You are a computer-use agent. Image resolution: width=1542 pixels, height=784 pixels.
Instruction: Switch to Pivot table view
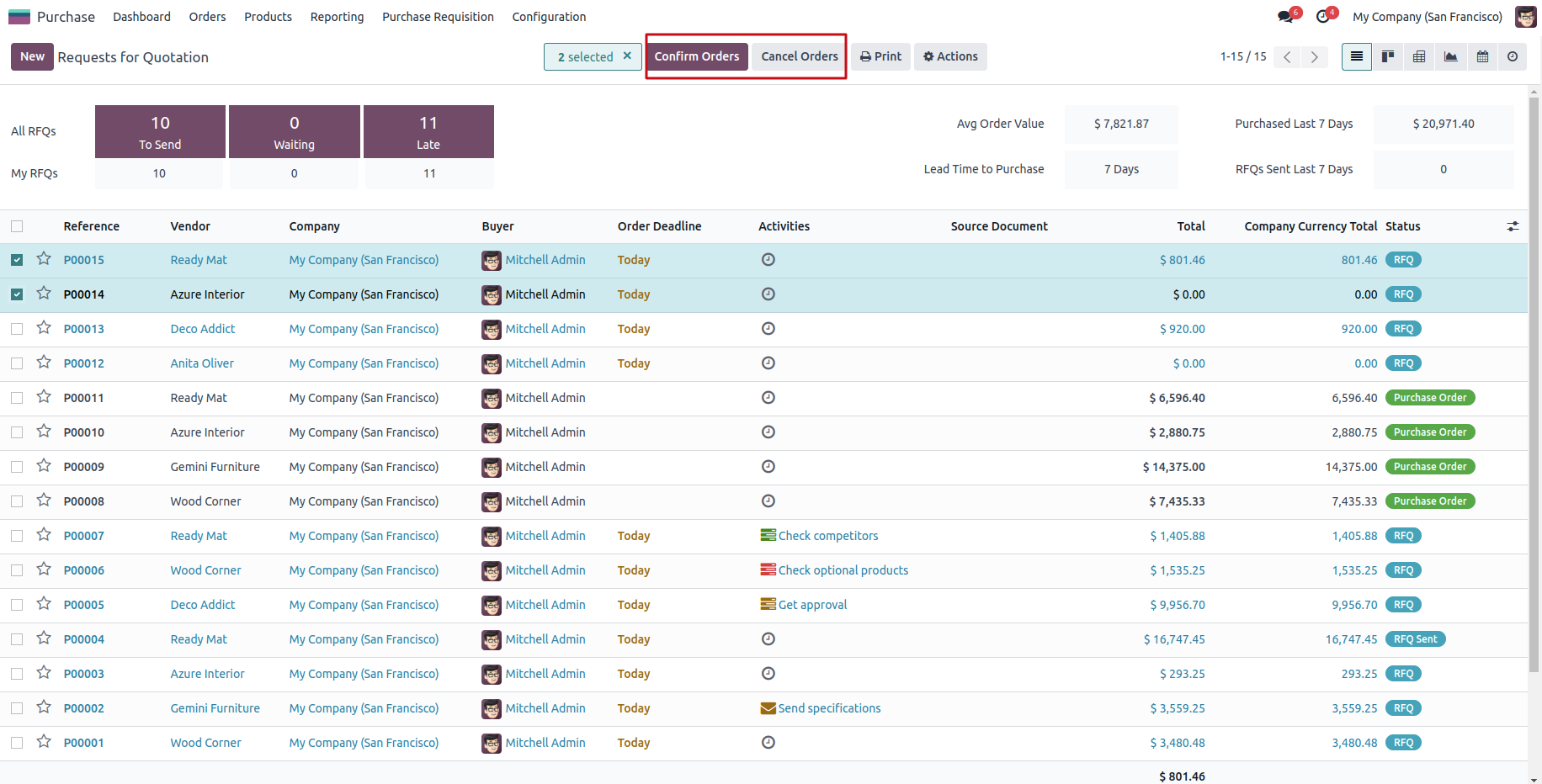(1419, 56)
